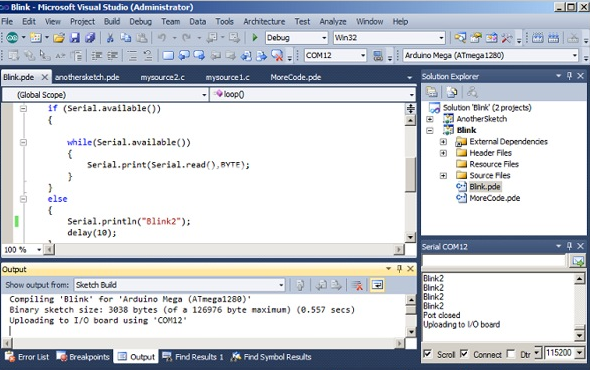Click the Undo arrow icon
Image resolution: width=590 pixels, height=370 pixels.
click(x=162, y=38)
